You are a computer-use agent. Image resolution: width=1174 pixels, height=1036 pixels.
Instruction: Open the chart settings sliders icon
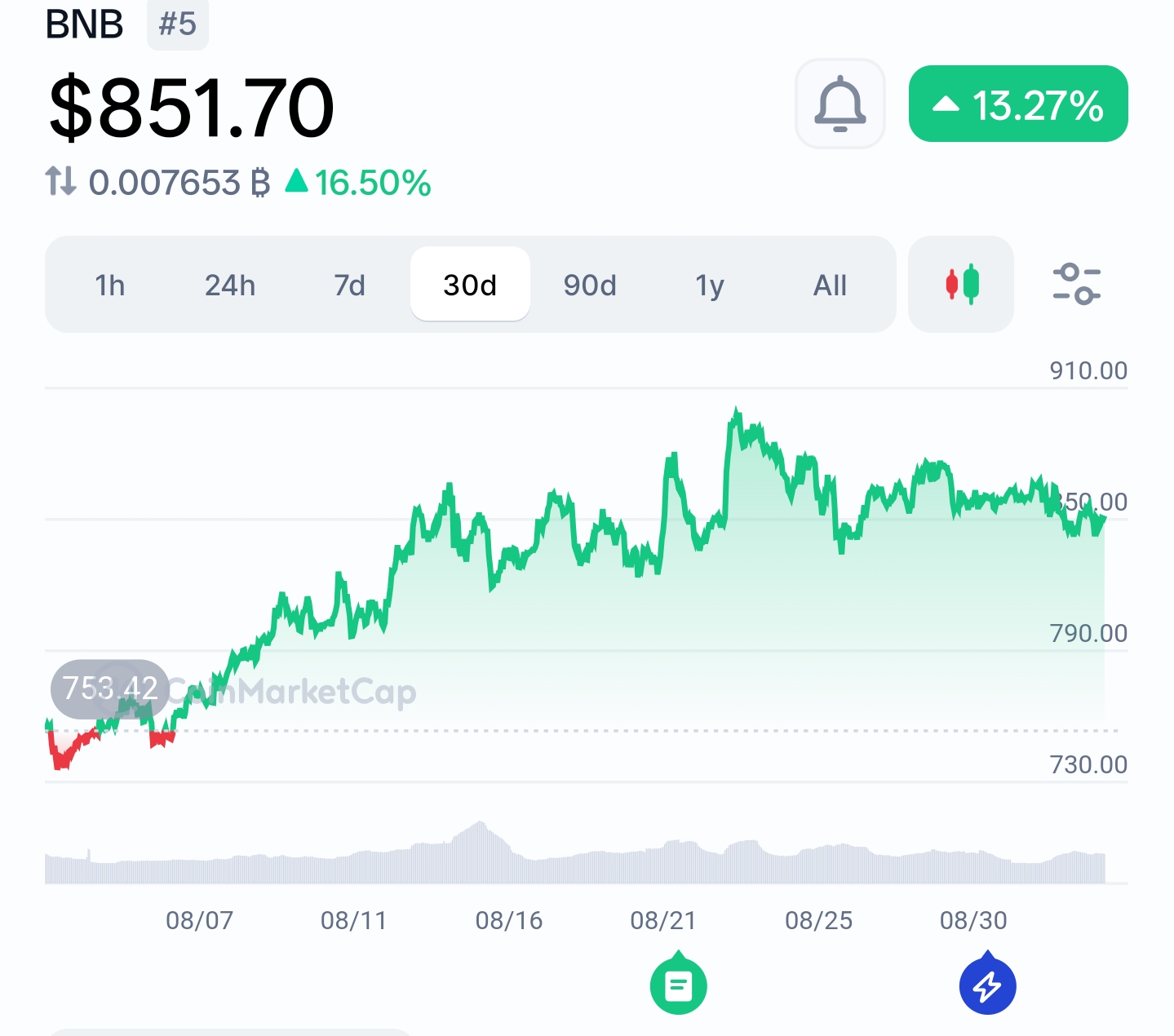tap(1076, 284)
